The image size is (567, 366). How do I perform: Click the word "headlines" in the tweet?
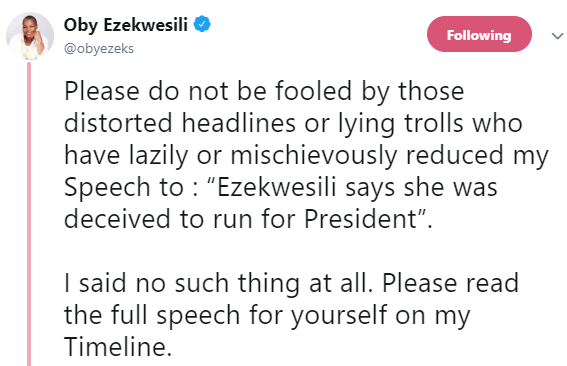[x=239, y=123]
